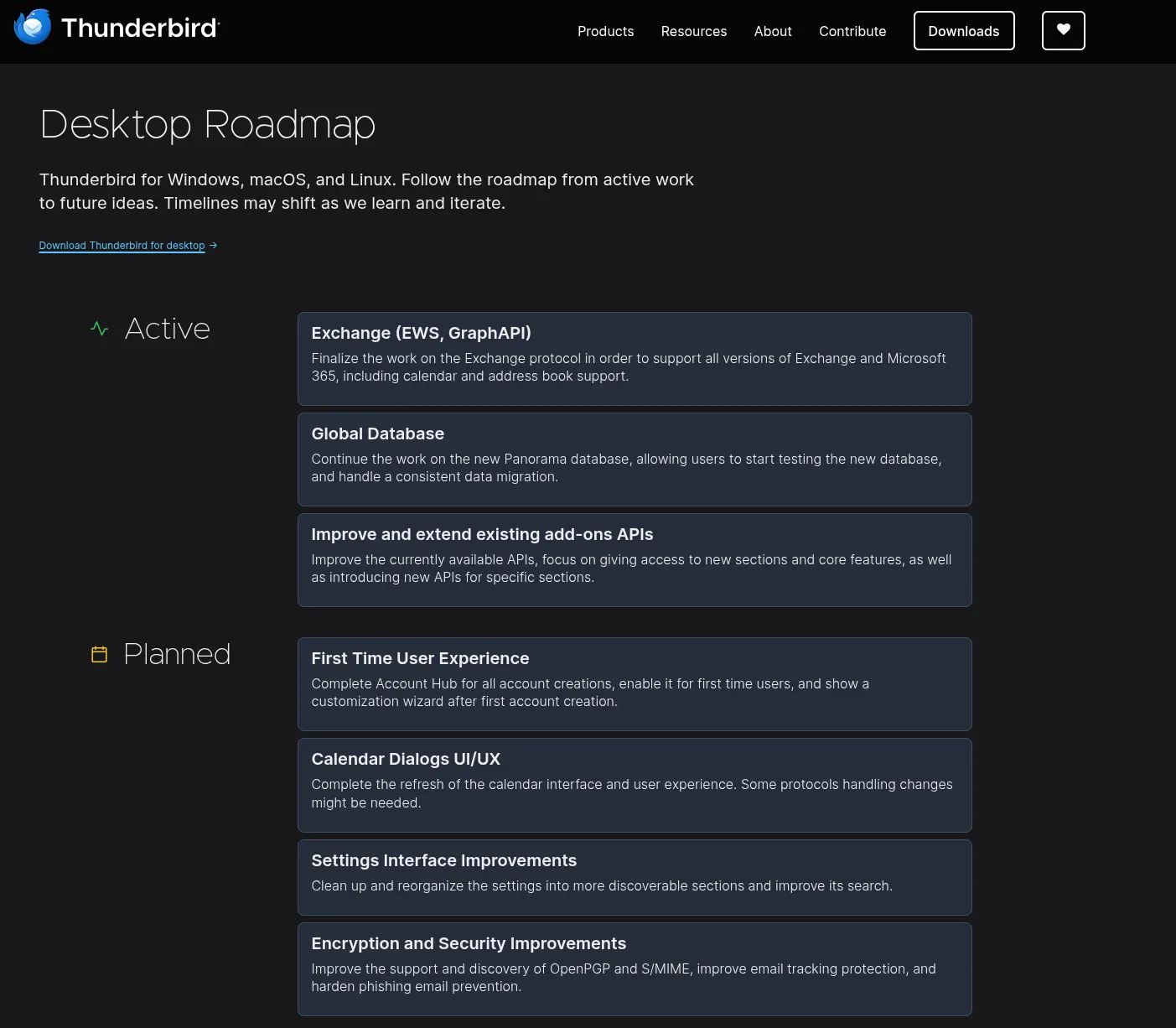The height and width of the screenshot is (1028, 1176).
Task: Click the First Time User Experience card
Action: pyautogui.click(x=634, y=683)
